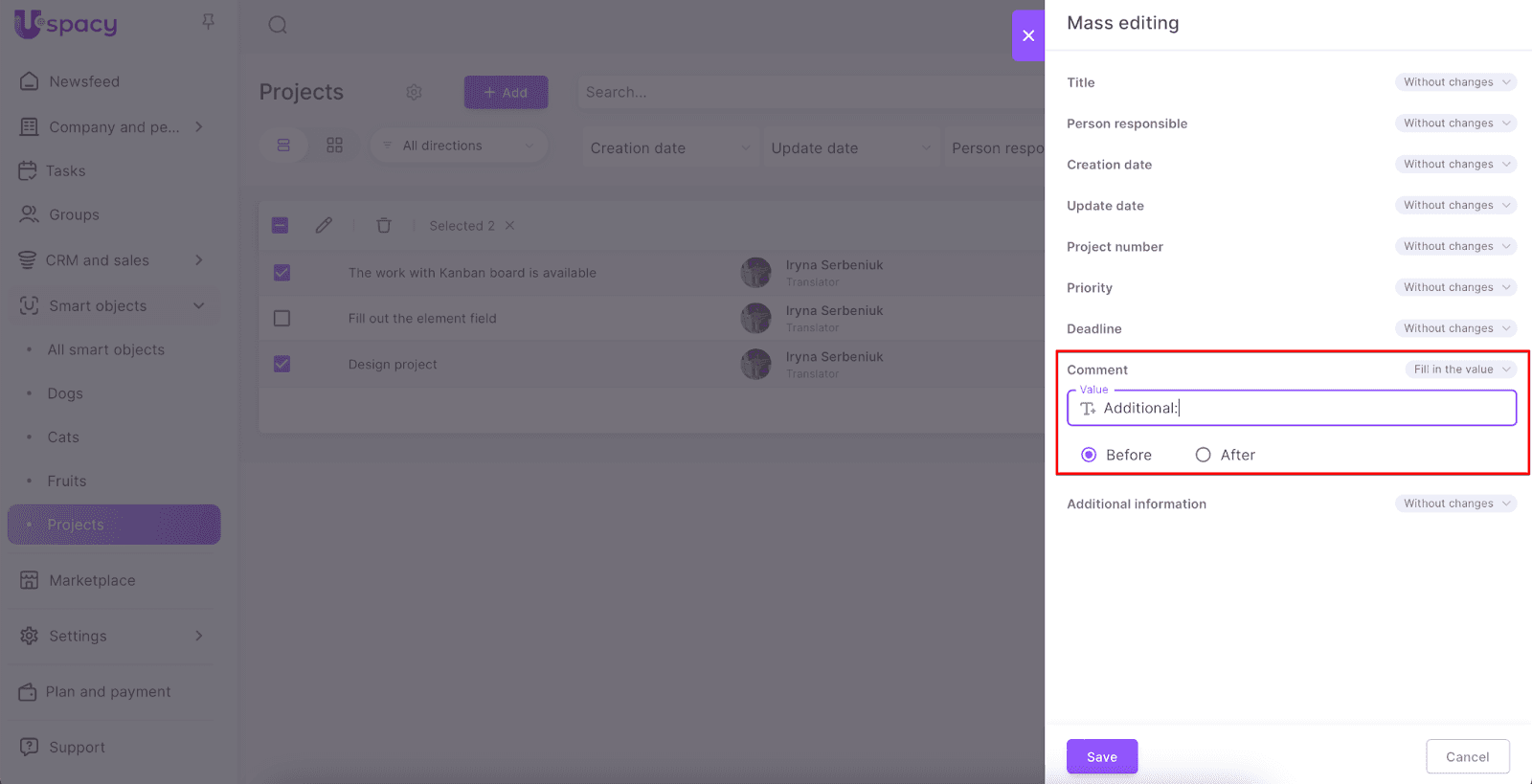Check the Fill out the element field row
The height and width of the screenshot is (784, 1532).
click(x=282, y=318)
